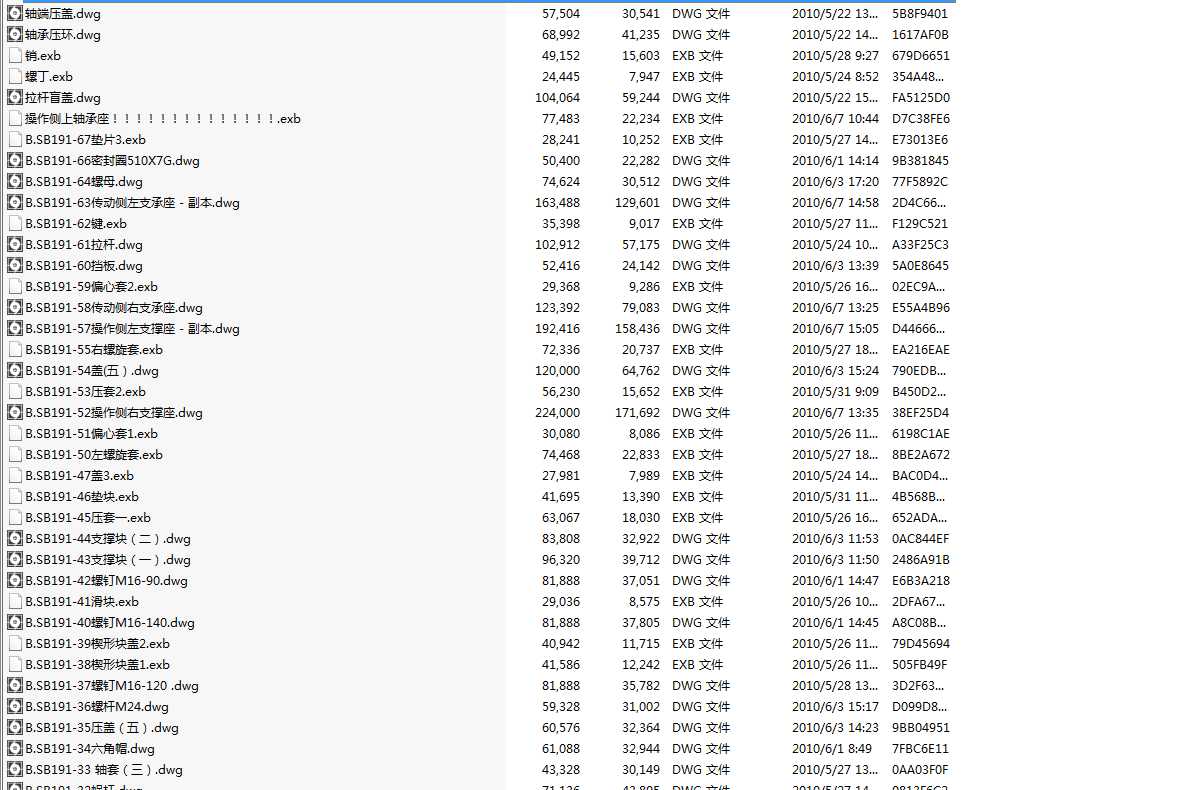The width and height of the screenshot is (1203, 790).
Task: Click the packed size value 7,947
Action: coord(644,77)
